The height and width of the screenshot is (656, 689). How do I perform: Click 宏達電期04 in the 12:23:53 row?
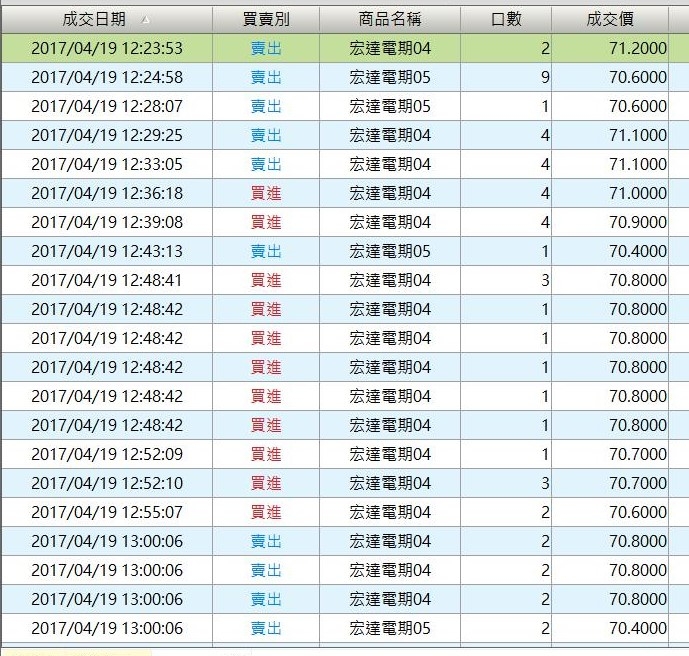click(390, 48)
